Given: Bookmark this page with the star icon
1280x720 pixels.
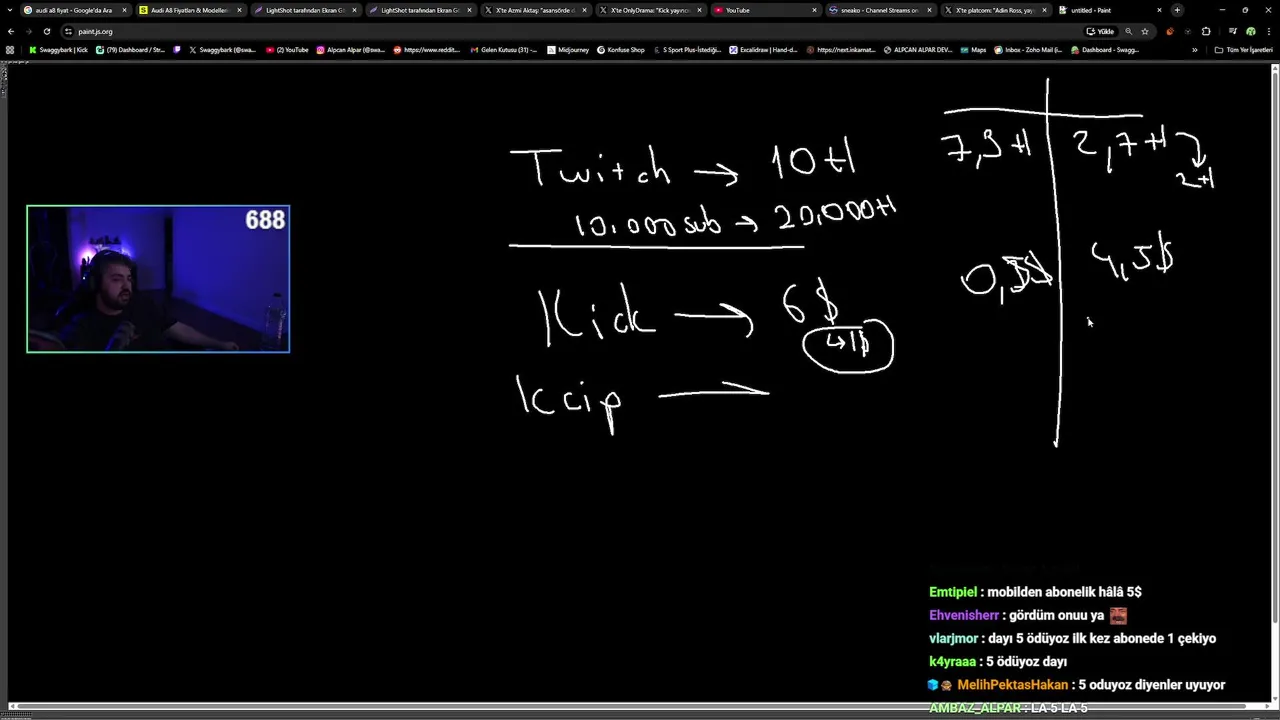Looking at the screenshot, I should click(1145, 31).
